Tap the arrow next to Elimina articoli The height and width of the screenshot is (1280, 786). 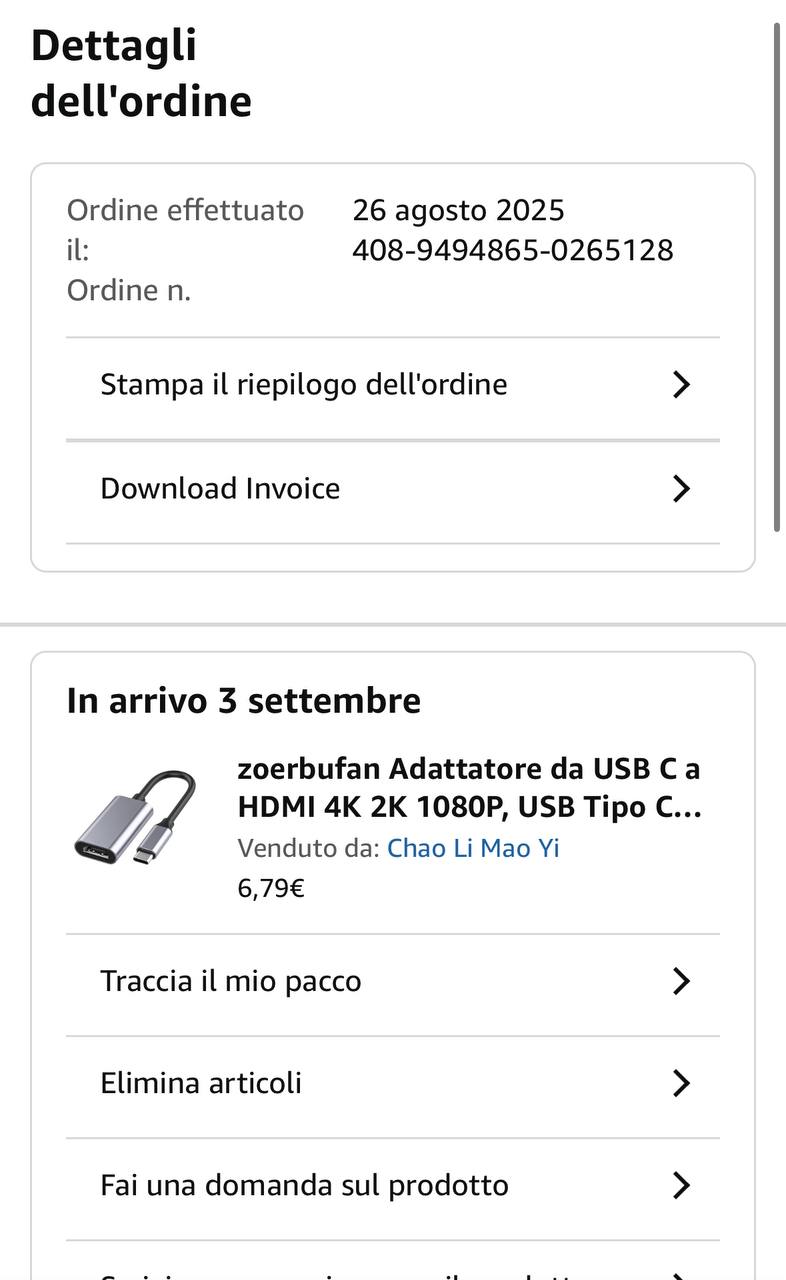[x=681, y=1083]
